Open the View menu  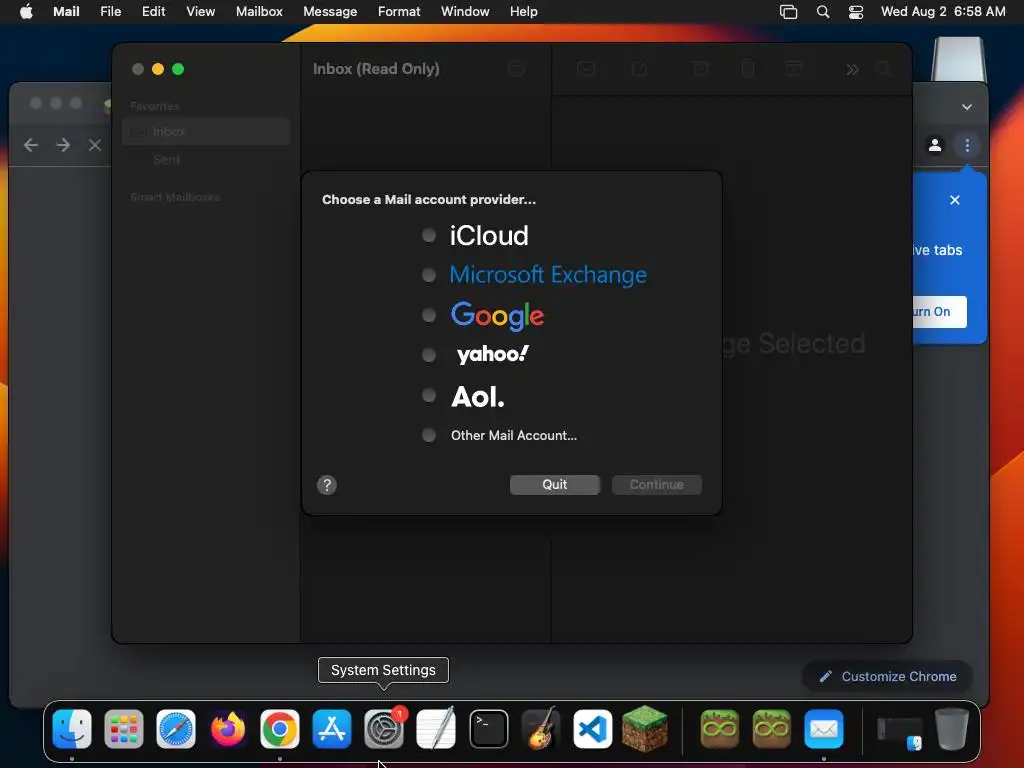point(200,11)
